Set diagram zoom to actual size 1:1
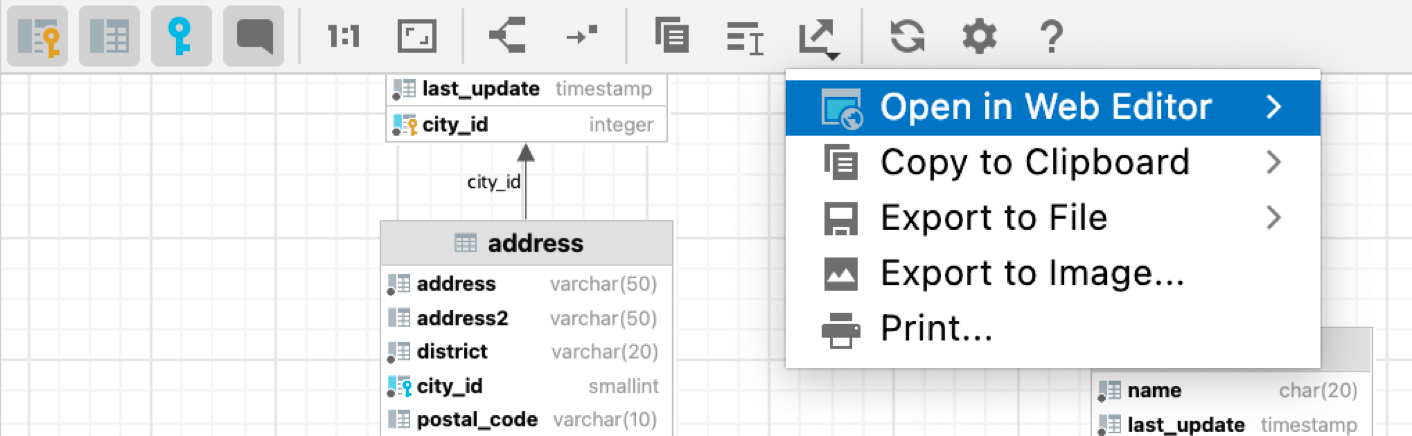 pos(344,38)
